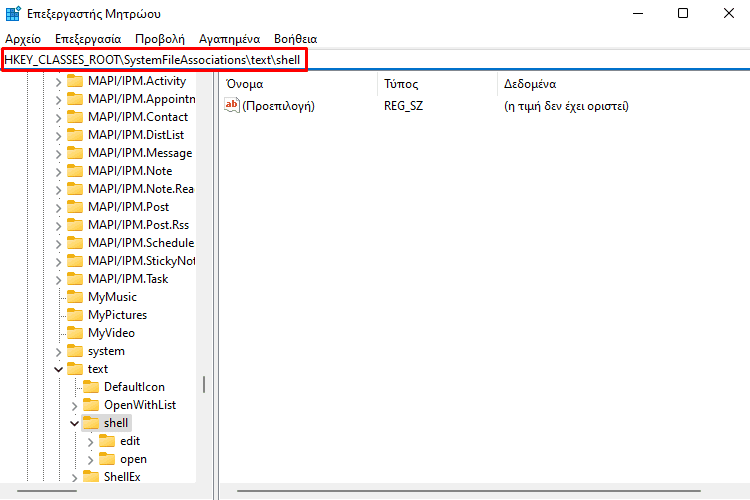This screenshot has height=500, width=750.
Task: Select the (Προεπιλογή) value name
Action: 278,106
